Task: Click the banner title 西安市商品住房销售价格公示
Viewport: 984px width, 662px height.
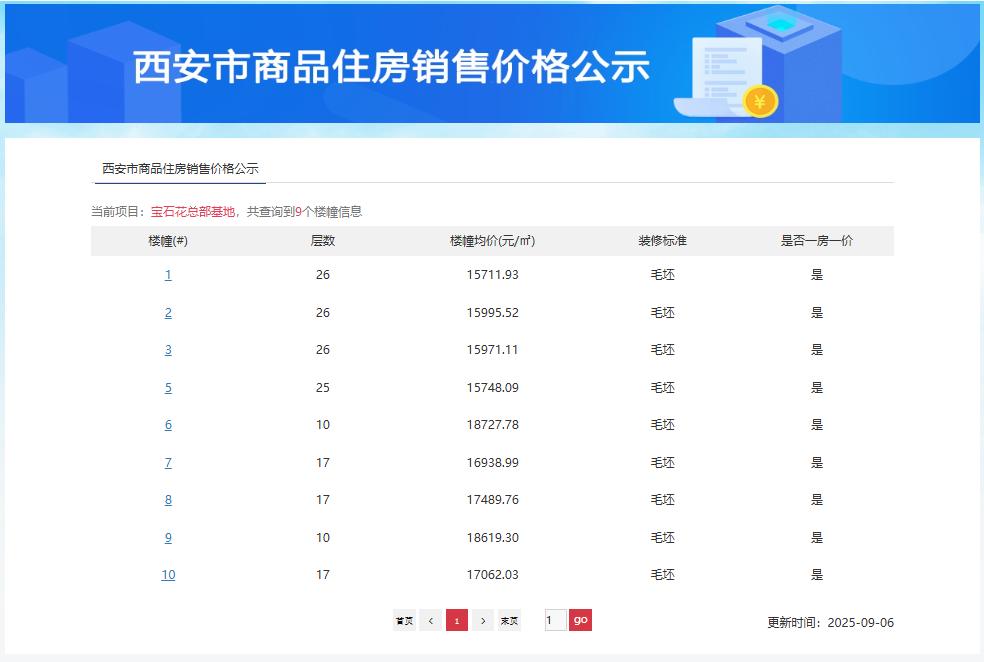Action: tap(391, 67)
